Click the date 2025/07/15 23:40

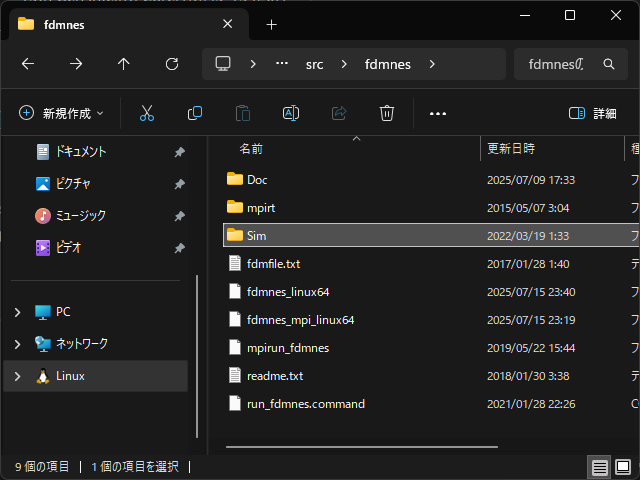click(x=531, y=292)
